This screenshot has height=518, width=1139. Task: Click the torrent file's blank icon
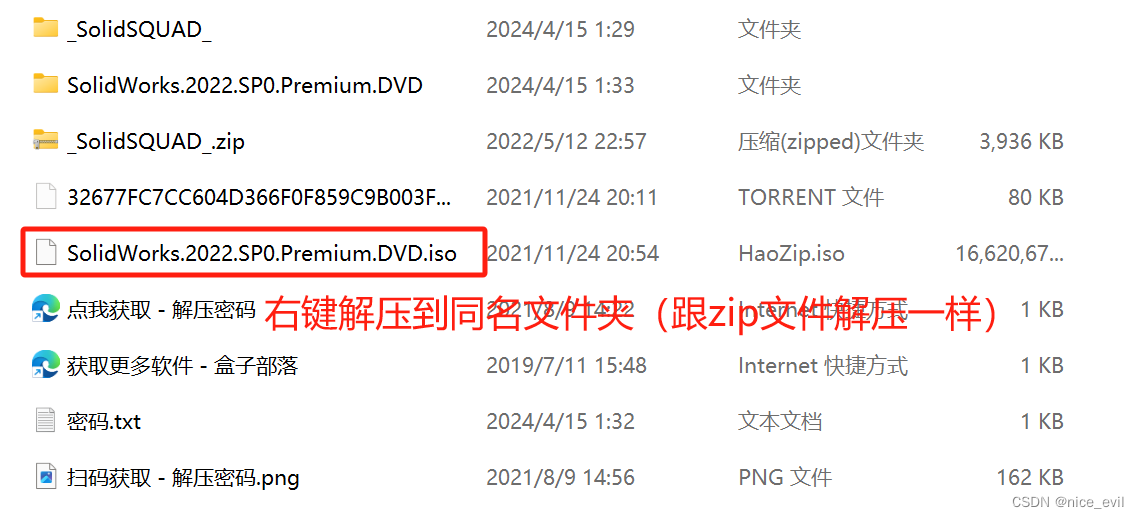click(x=46, y=196)
